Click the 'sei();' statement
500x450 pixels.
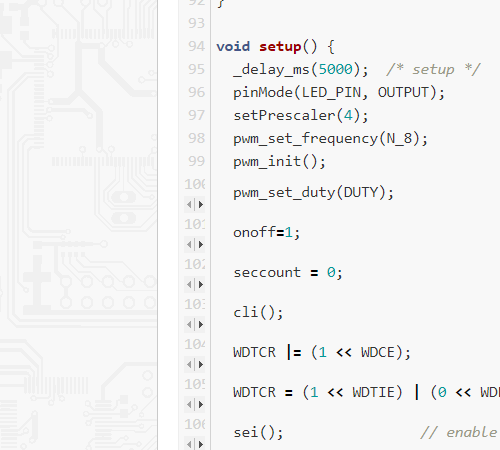[258, 433]
